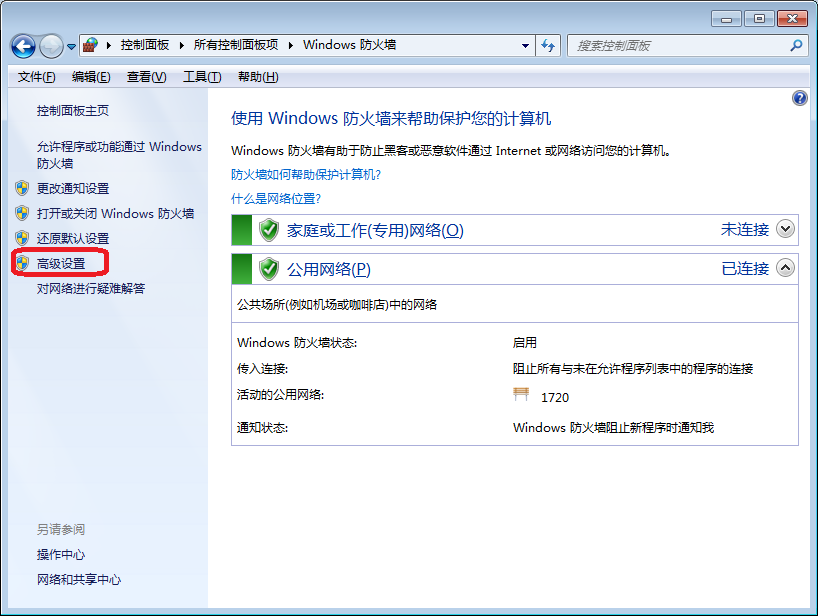The image size is (818, 616).
Task: Expand the arrow after 控制面板 breadcrumb
Action: tap(182, 46)
